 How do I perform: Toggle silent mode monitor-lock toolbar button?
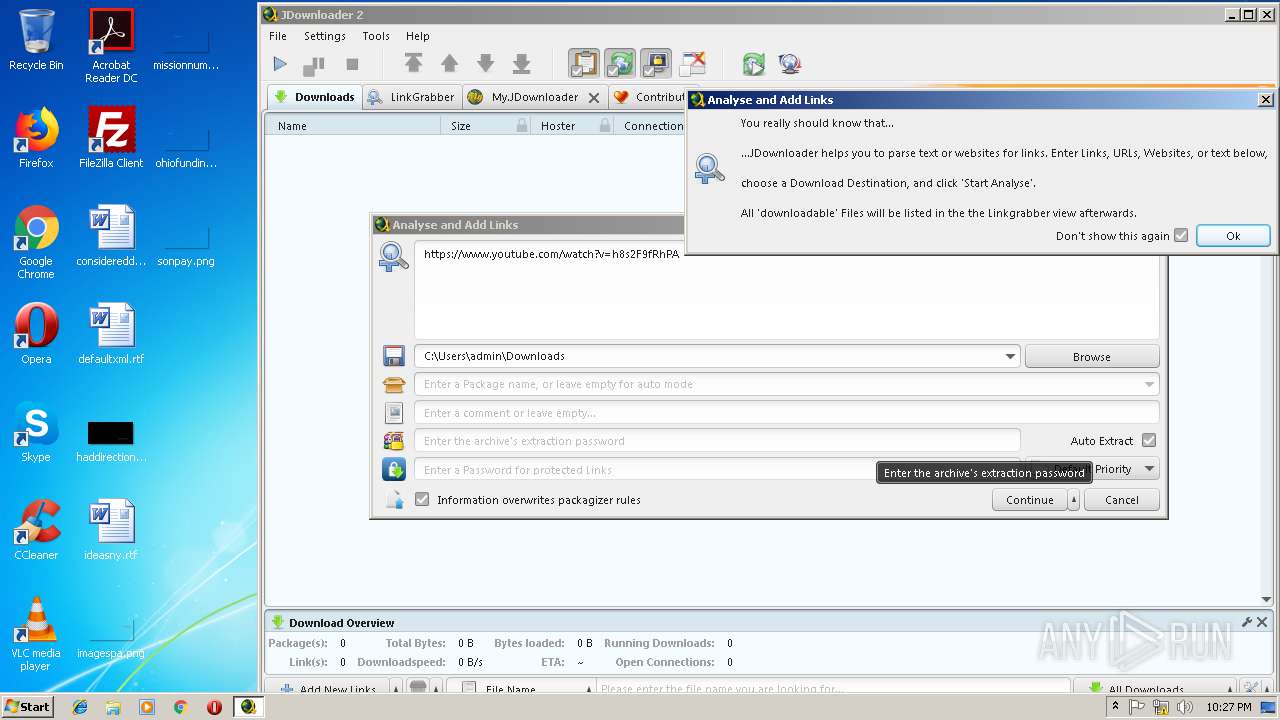[x=656, y=64]
